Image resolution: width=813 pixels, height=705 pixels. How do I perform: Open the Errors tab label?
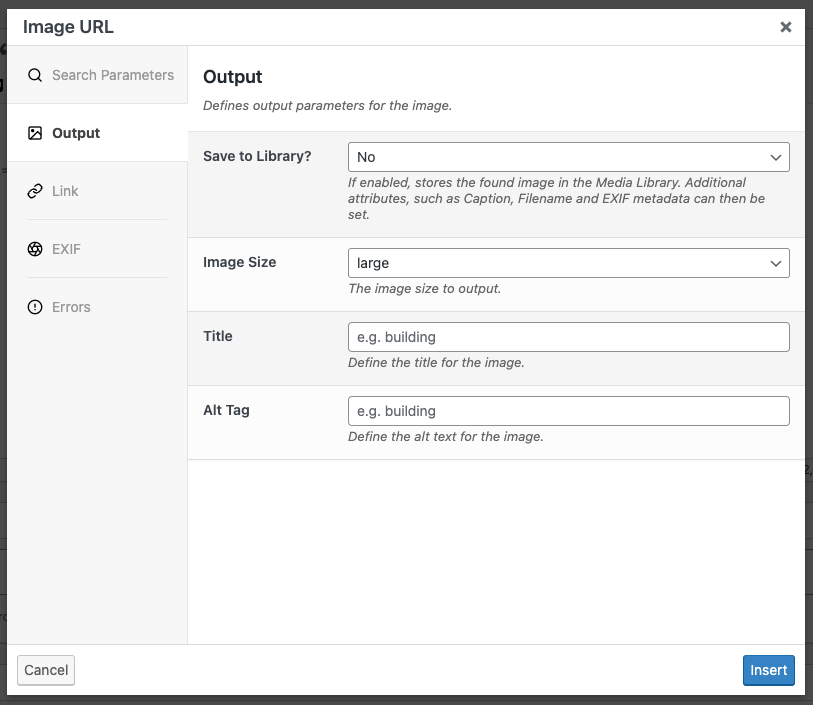(71, 307)
